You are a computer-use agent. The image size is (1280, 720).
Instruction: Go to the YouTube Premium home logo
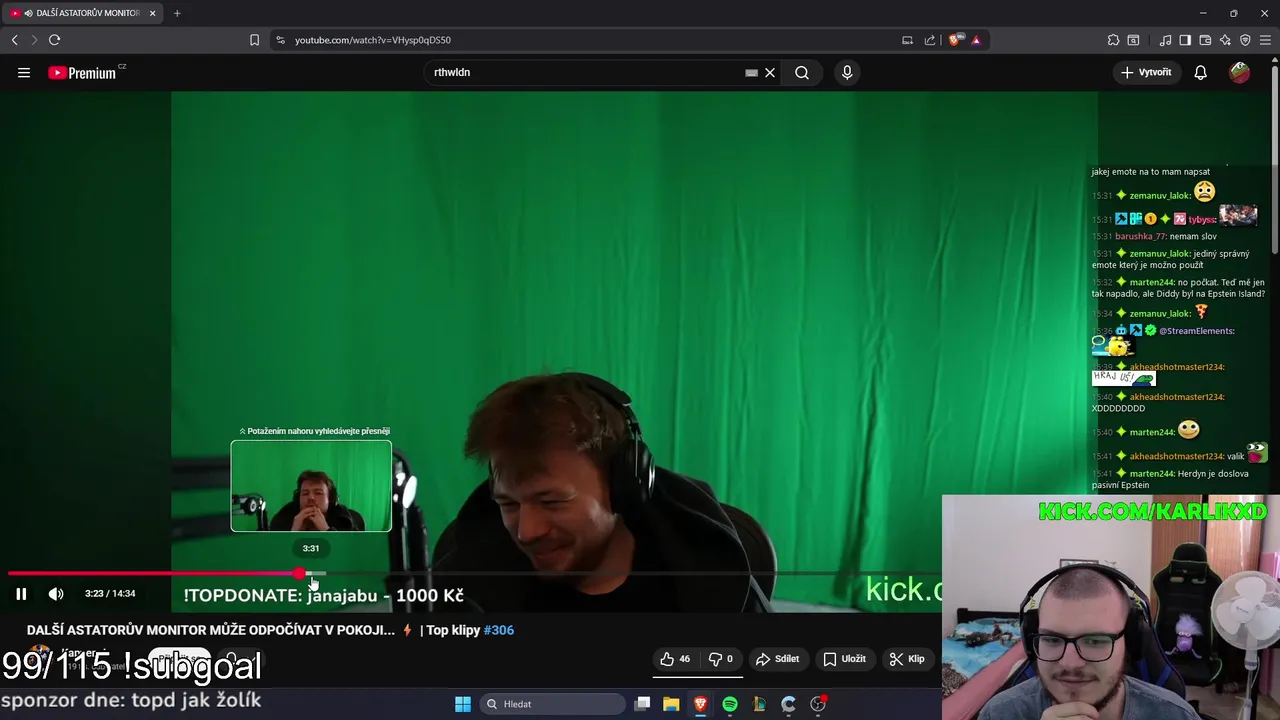point(83,72)
